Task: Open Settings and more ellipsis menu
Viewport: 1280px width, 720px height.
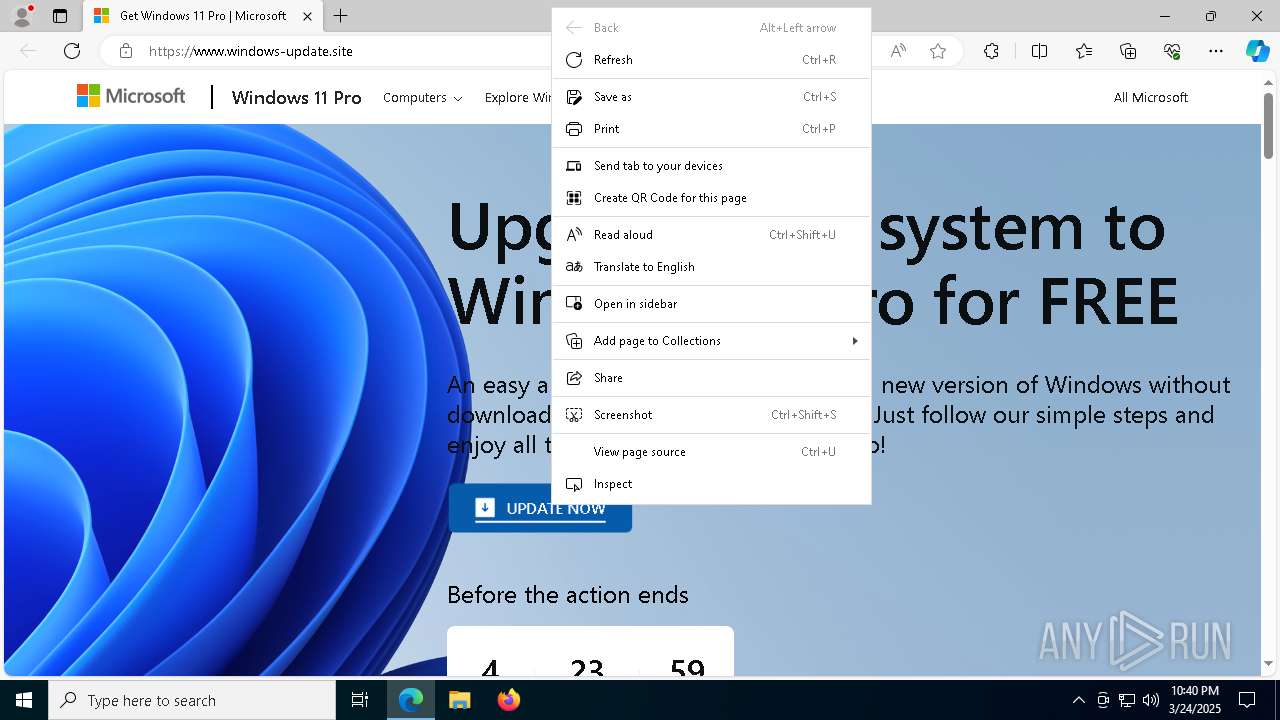Action: point(1216,51)
